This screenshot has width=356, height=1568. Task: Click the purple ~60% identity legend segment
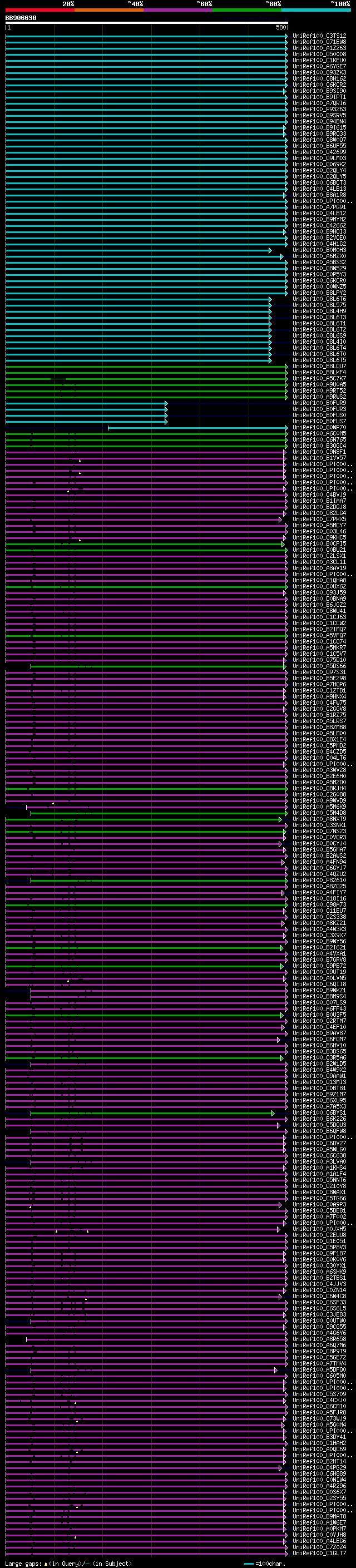click(x=179, y=10)
